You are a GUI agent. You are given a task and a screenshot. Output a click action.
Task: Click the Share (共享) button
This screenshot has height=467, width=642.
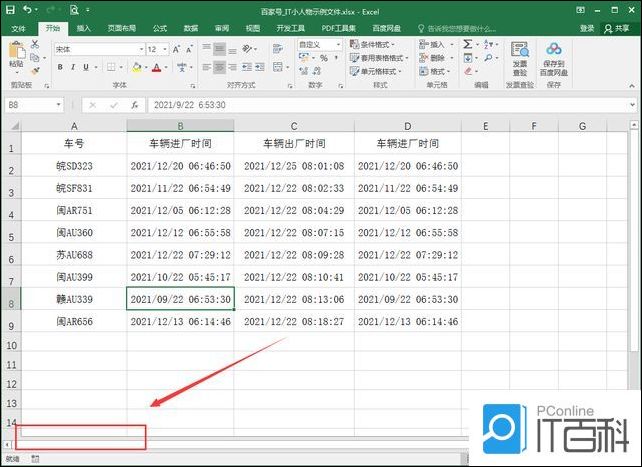point(617,28)
